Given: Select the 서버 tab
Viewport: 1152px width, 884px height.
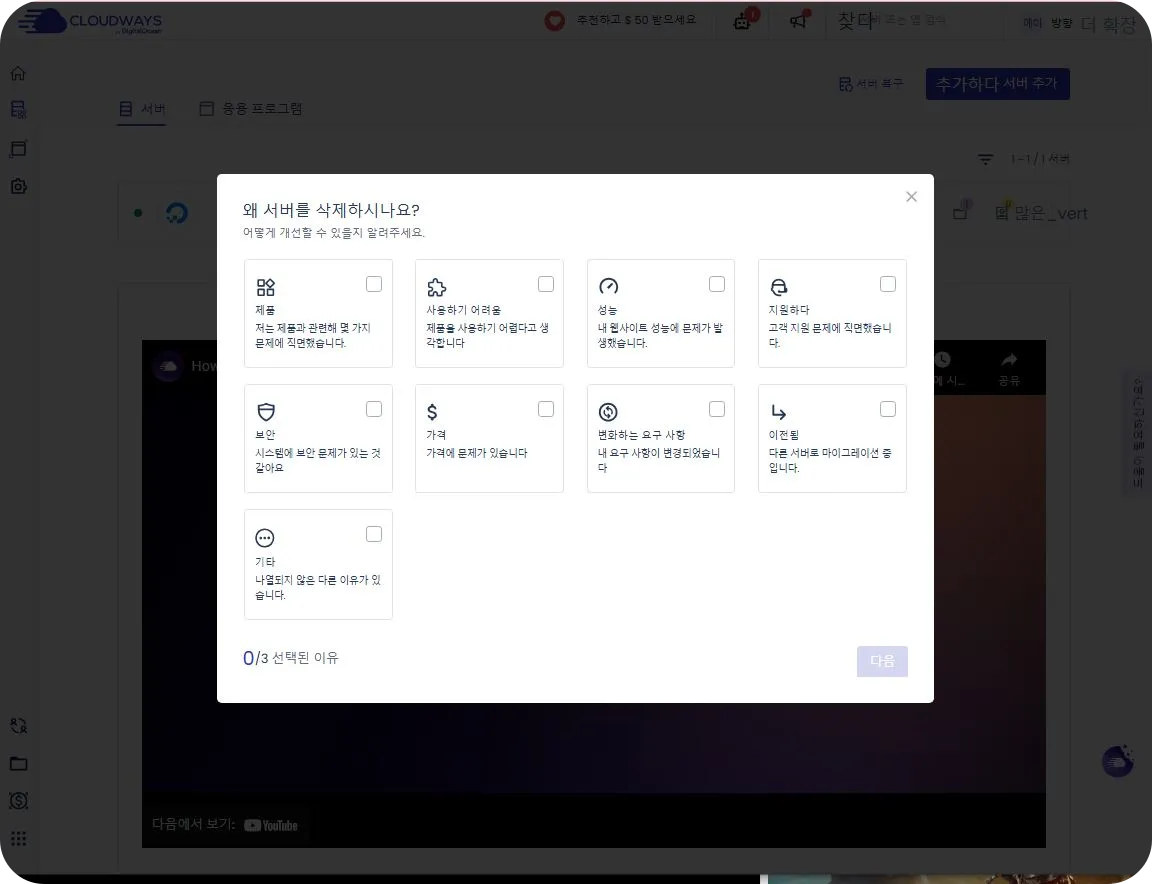Looking at the screenshot, I should pyautogui.click(x=141, y=108).
